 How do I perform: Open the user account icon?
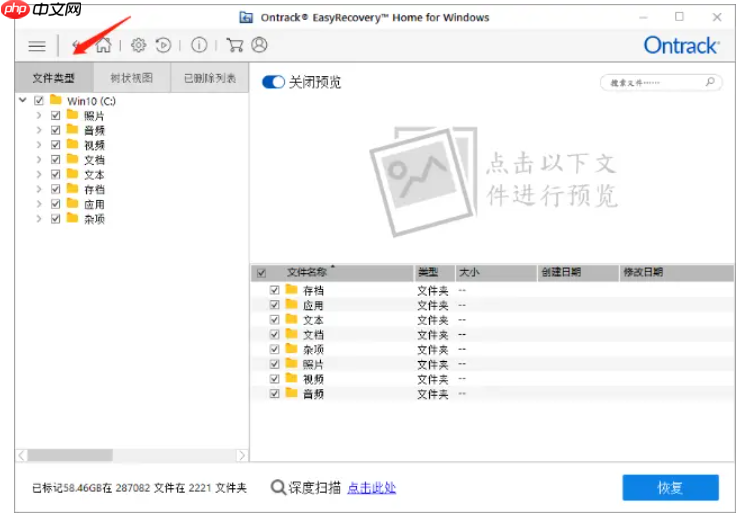point(259,45)
